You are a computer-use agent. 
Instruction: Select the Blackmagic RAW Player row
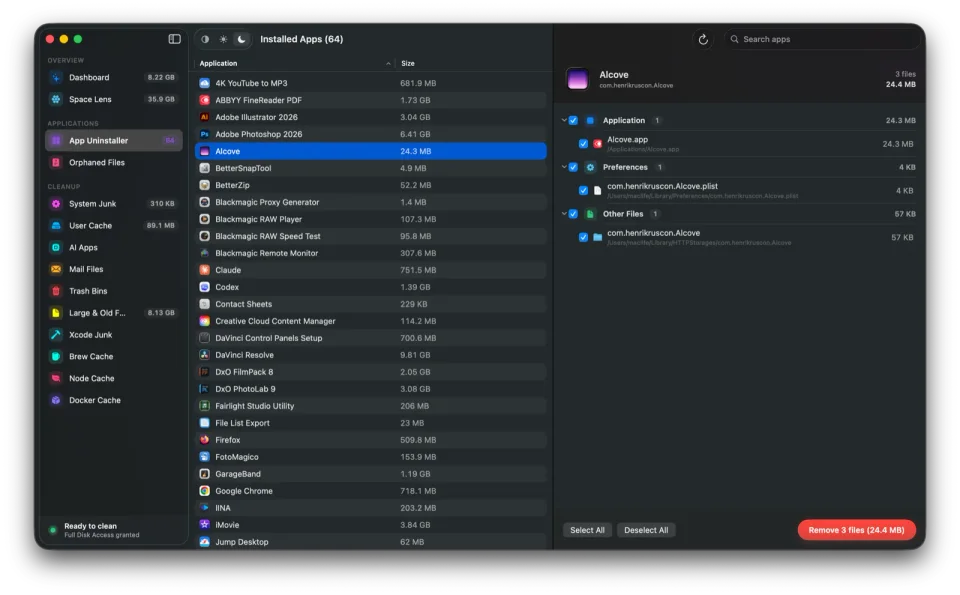371,219
